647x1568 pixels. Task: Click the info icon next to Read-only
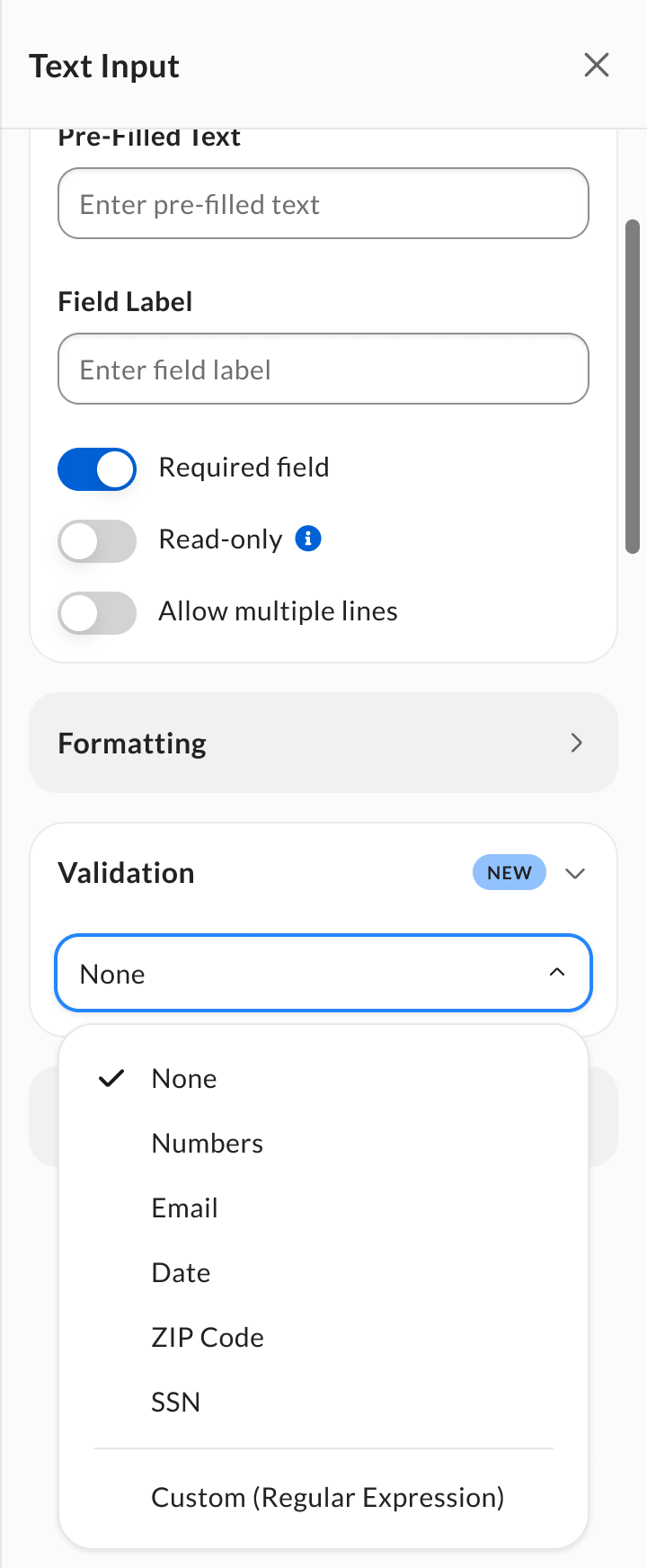308,539
